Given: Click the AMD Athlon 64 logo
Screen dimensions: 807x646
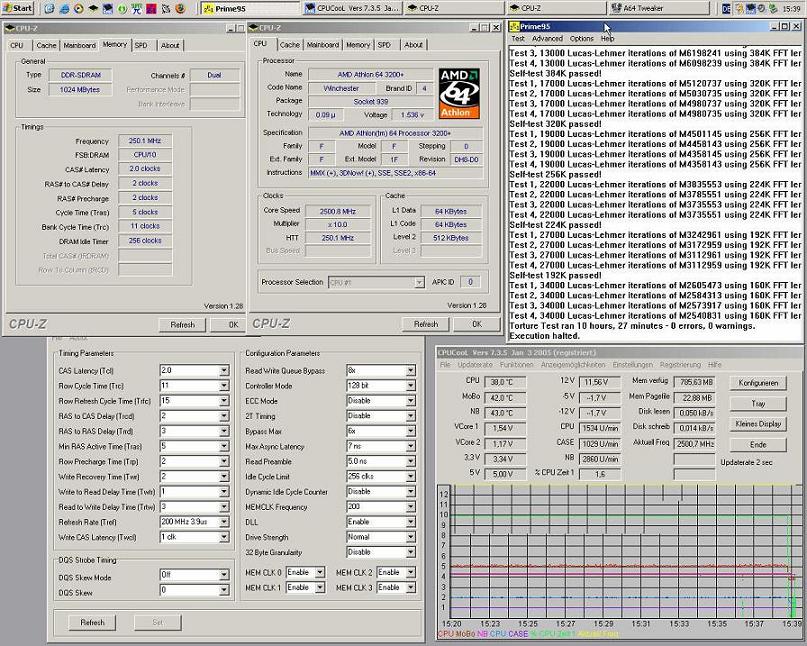Looking at the screenshot, I should click(x=459, y=93).
